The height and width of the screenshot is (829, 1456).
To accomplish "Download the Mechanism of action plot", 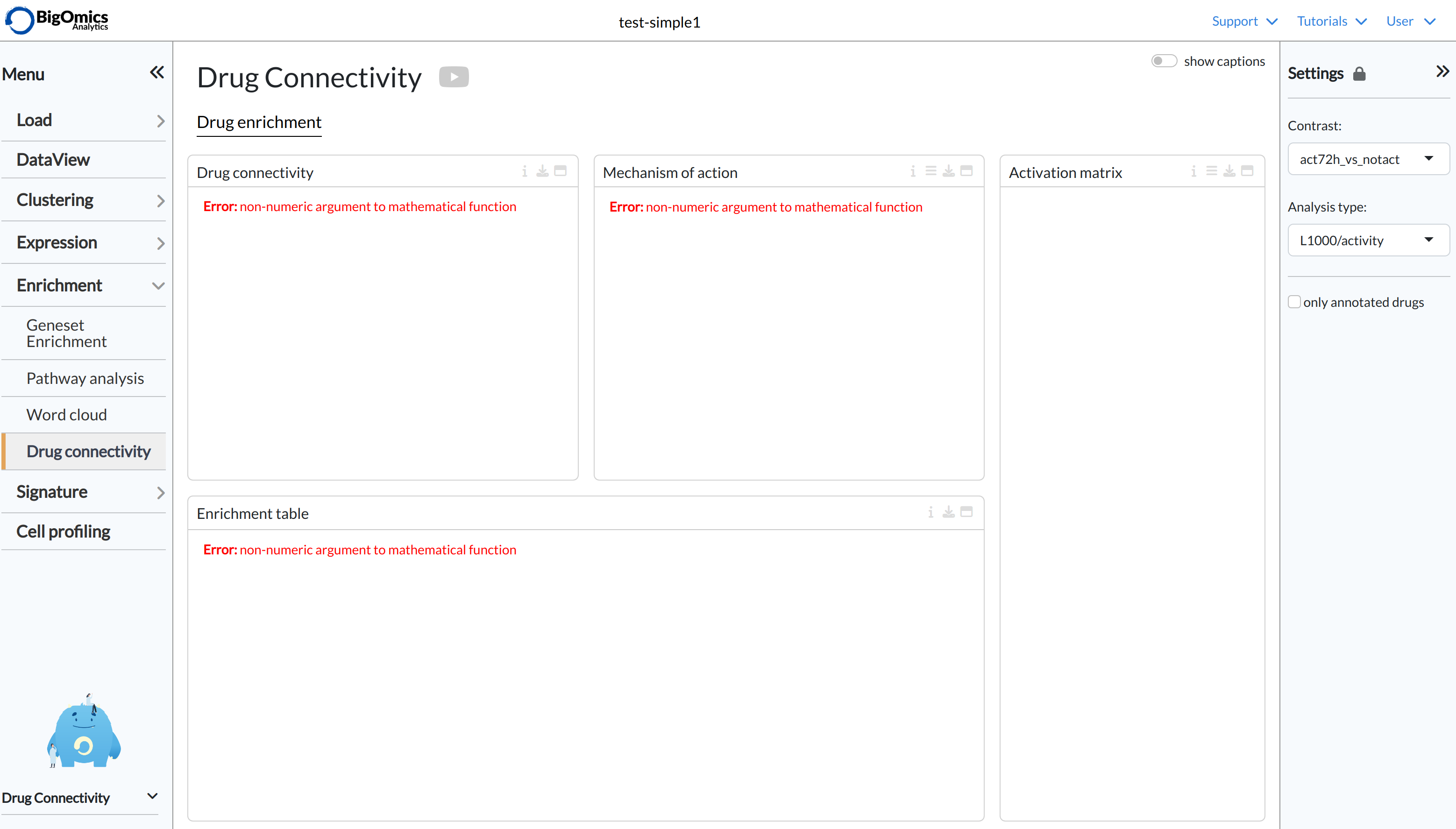I will 948,171.
